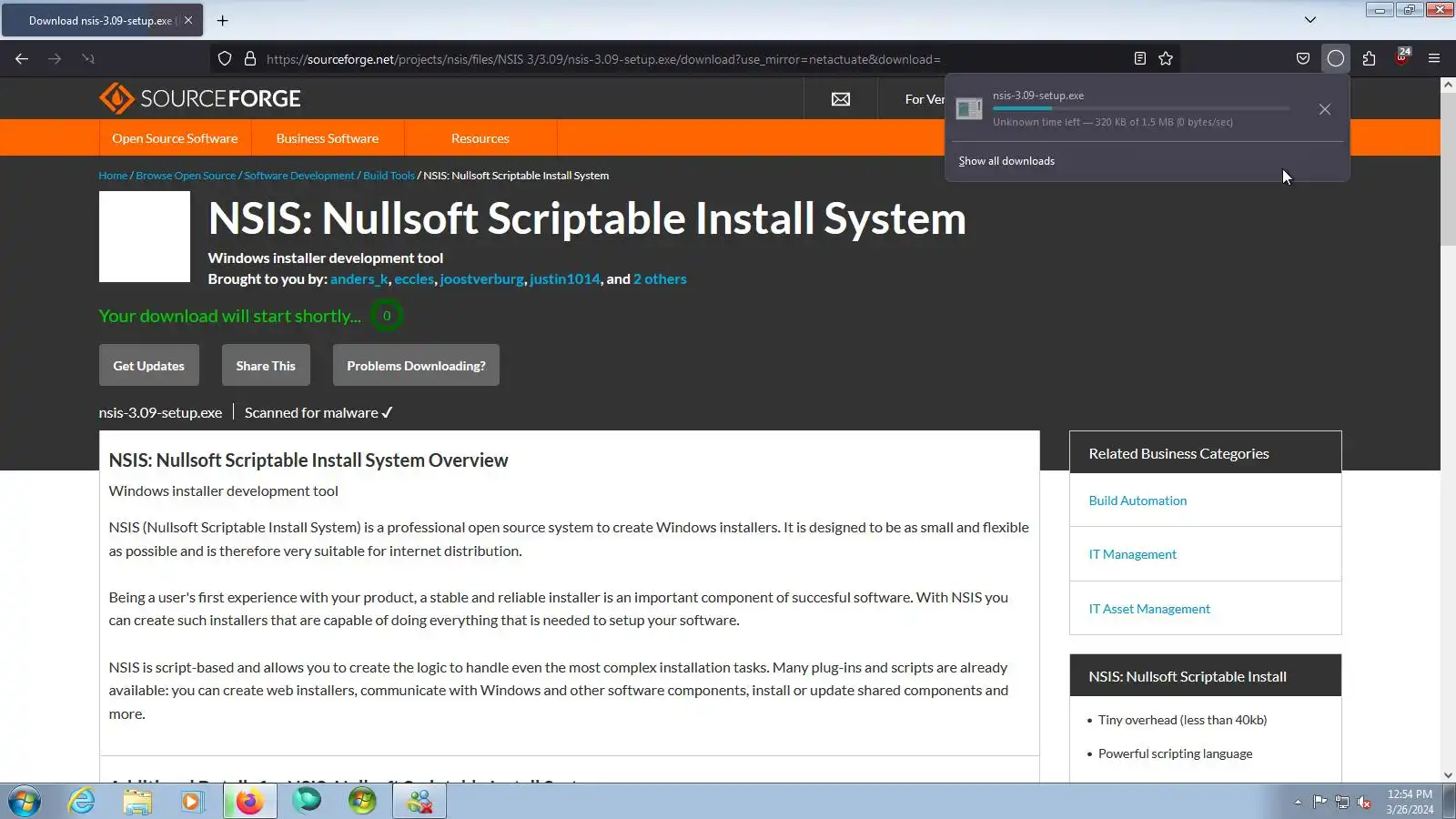Open the Windows Start menu
The height and width of the screenshot is (819, 1456).
25,802
